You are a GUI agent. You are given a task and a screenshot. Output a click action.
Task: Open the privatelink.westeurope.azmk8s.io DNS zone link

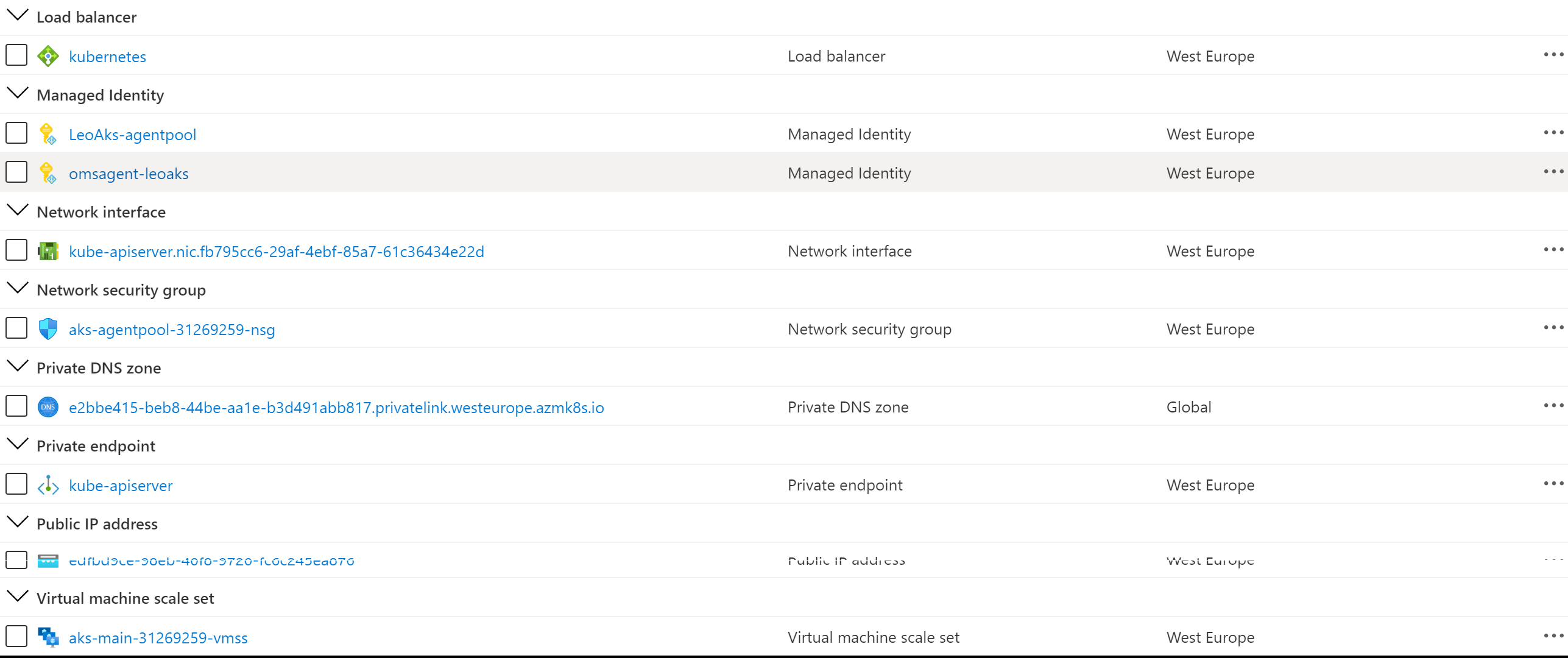pyautogui.click(x=336, y=408)
